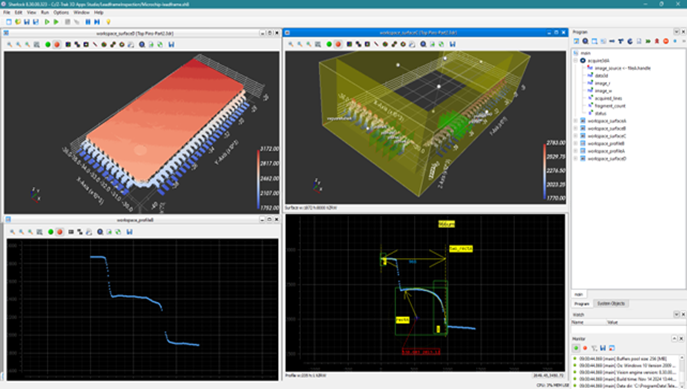Click save icon in workspace_surfaceD toolbar

pos(171,45)
